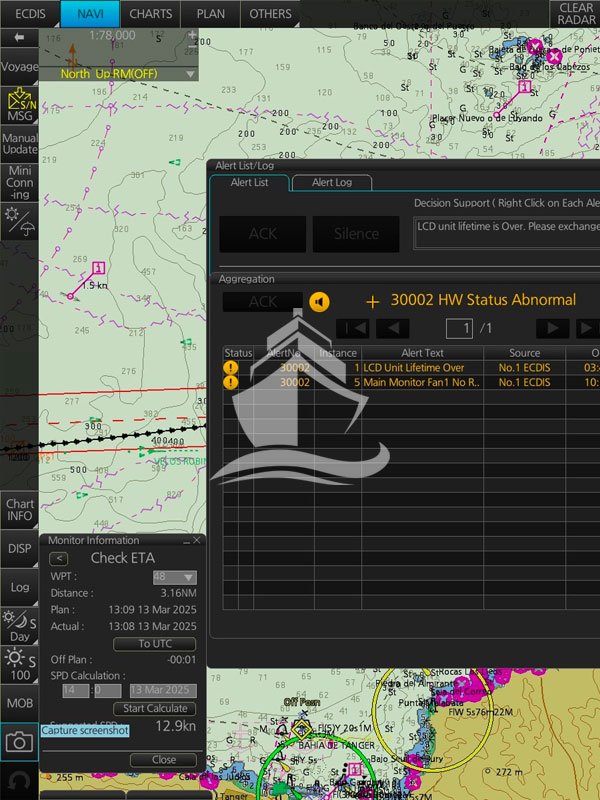Click the zoom in plus on scale

click(192, 35)
